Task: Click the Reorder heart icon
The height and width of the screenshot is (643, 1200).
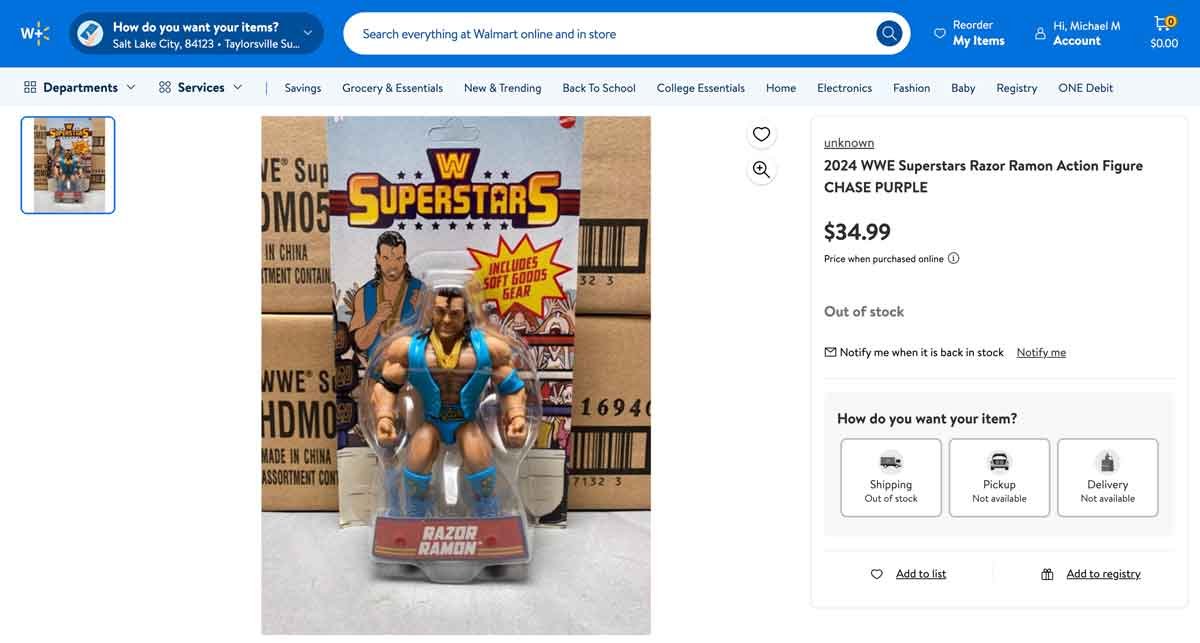Action: tap(938, 32)
